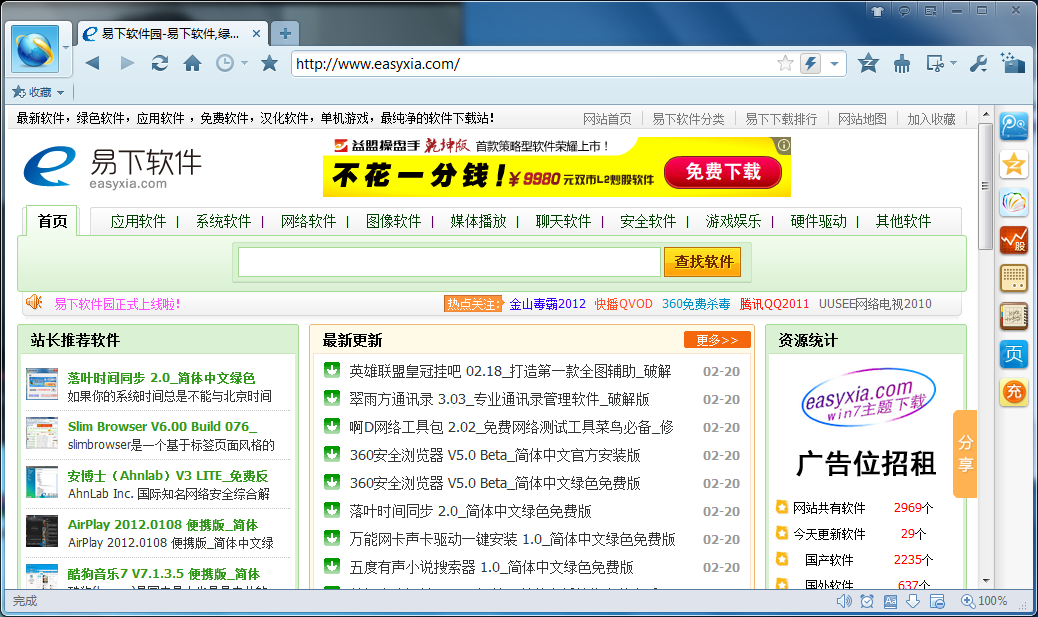Open the stock chart sidebar icon
Screen dimensions: 1038x617
pyautogui.click(x=1014, y=240)
